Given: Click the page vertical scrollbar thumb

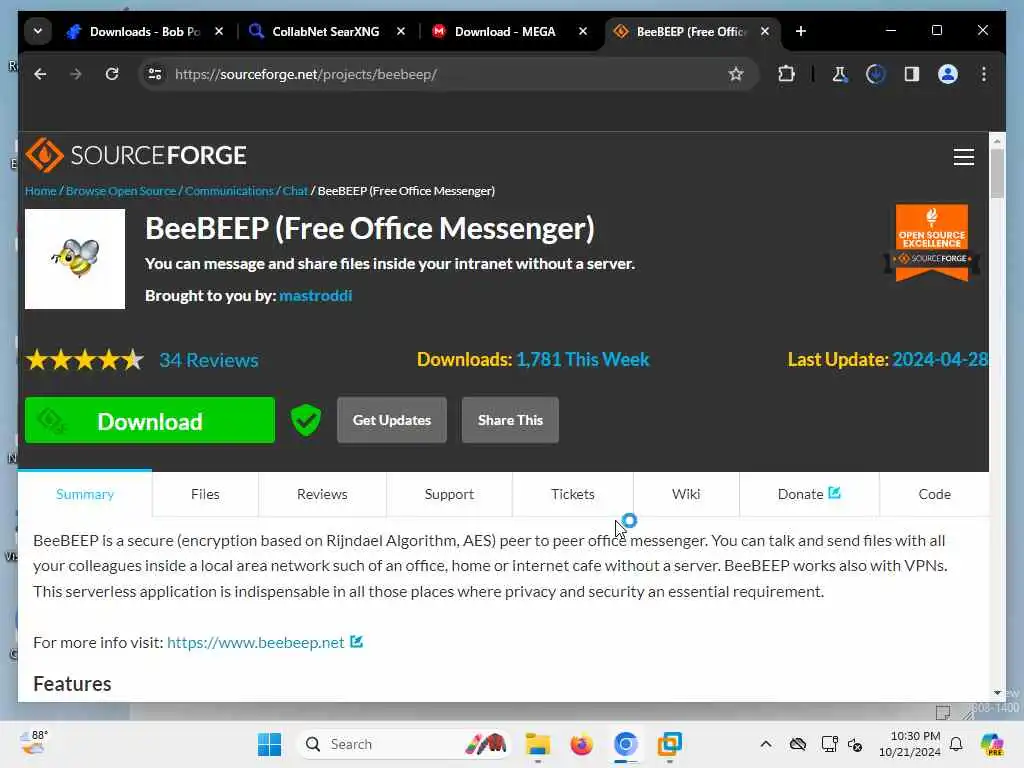Looking at the screenshot, I should pyautogui.click(x=997, y=173).
